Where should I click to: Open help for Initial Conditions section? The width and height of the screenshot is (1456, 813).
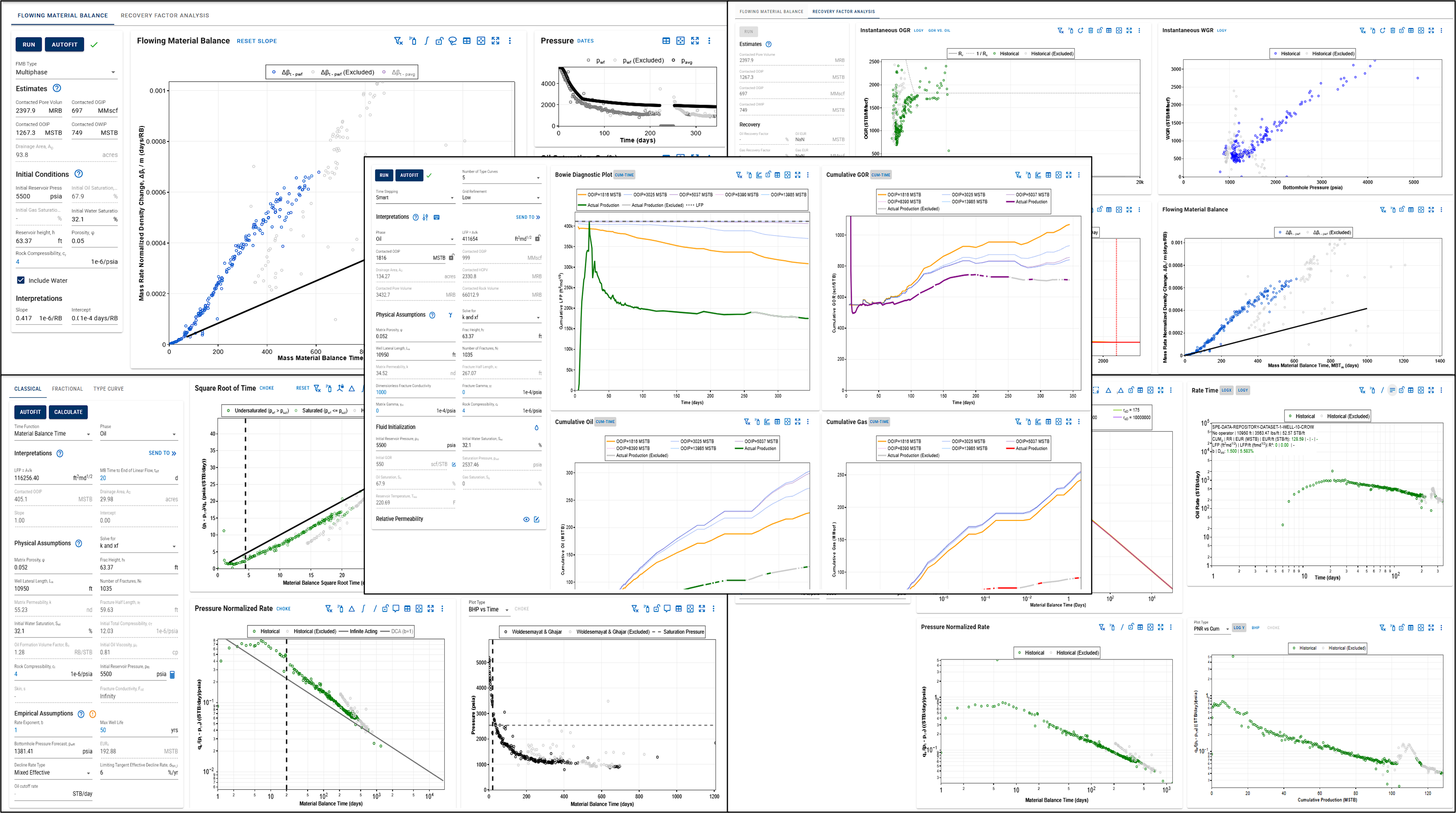coord(79,174)
